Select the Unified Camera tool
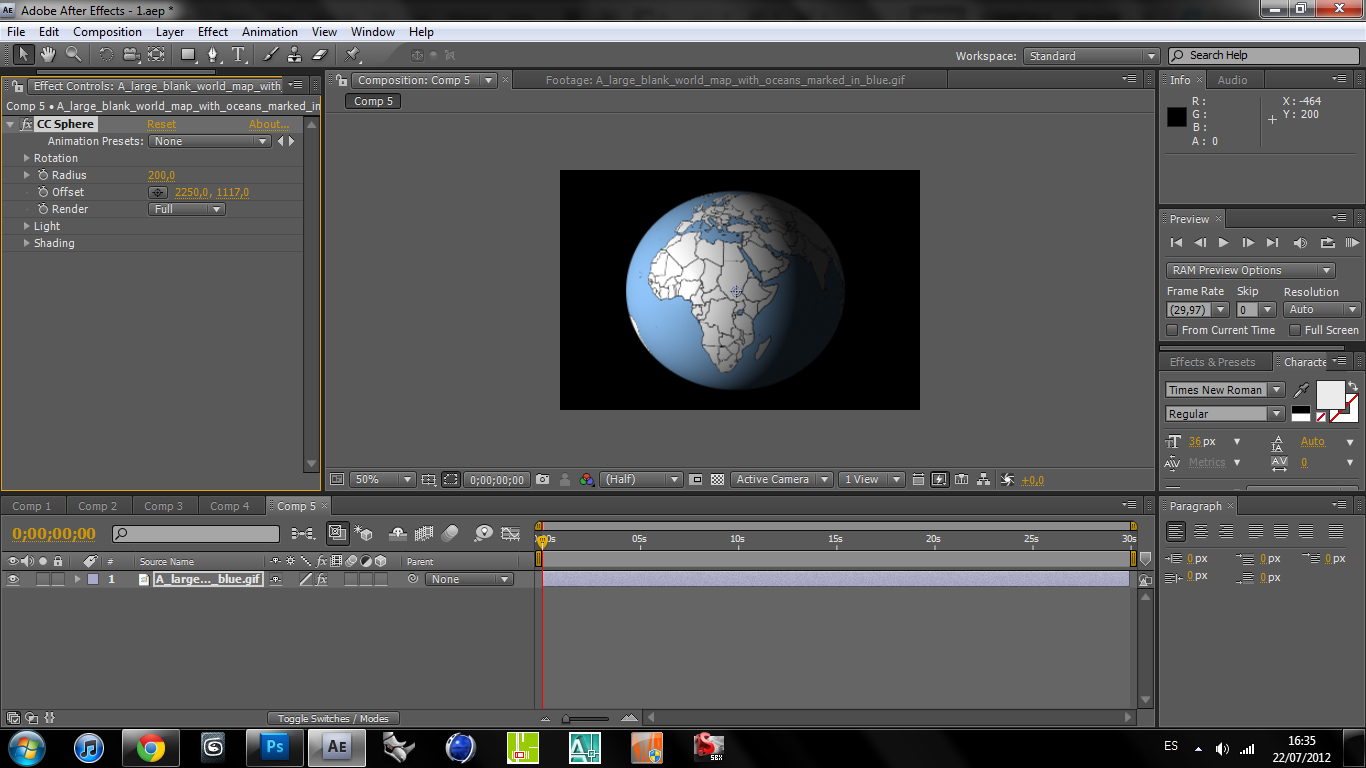 (131, 54)
